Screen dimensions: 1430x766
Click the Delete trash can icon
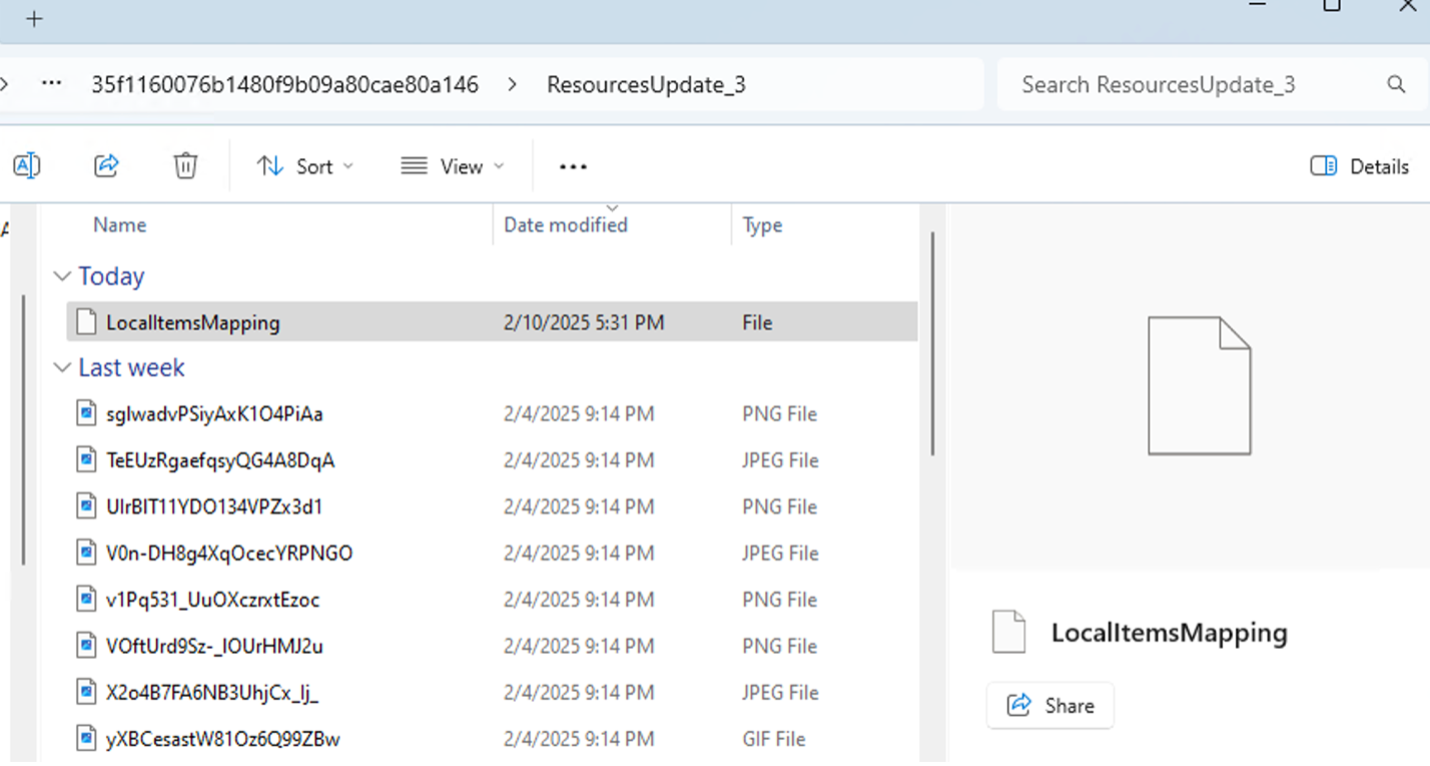[x=186, y=166]
